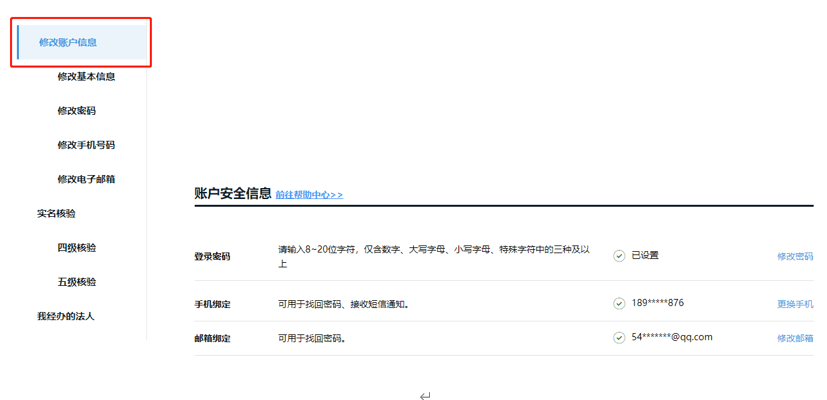
Task: Click the checkmark icon beside the qq.com email
Action: tap(619, 338)
